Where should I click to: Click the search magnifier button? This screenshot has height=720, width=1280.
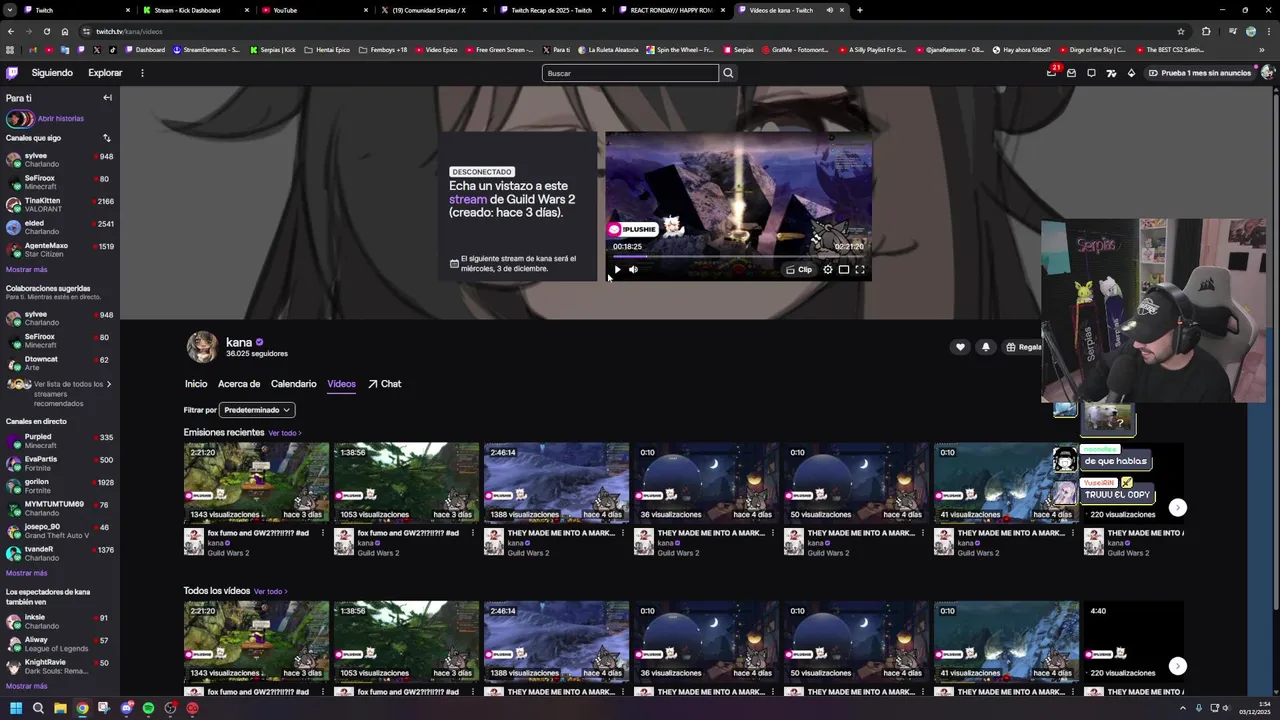[728, 73]
